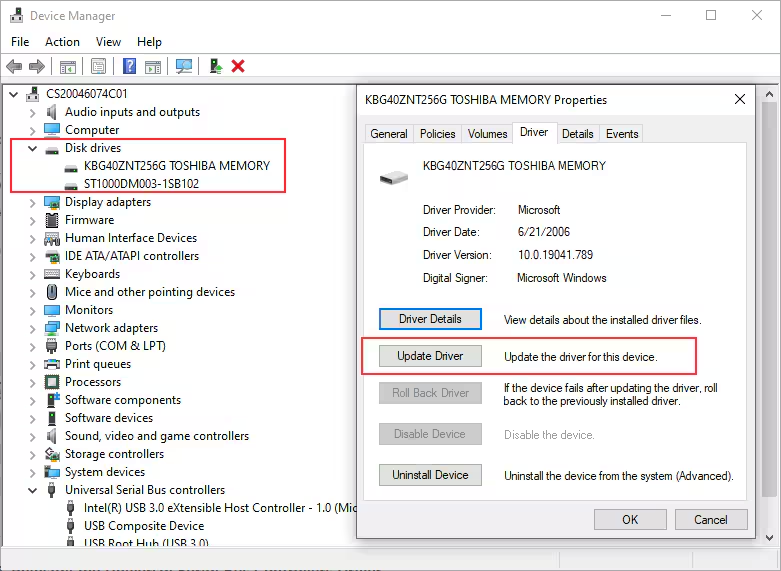Click the Human Interface Devices icon
781x571 pixels.
[52, 238]
